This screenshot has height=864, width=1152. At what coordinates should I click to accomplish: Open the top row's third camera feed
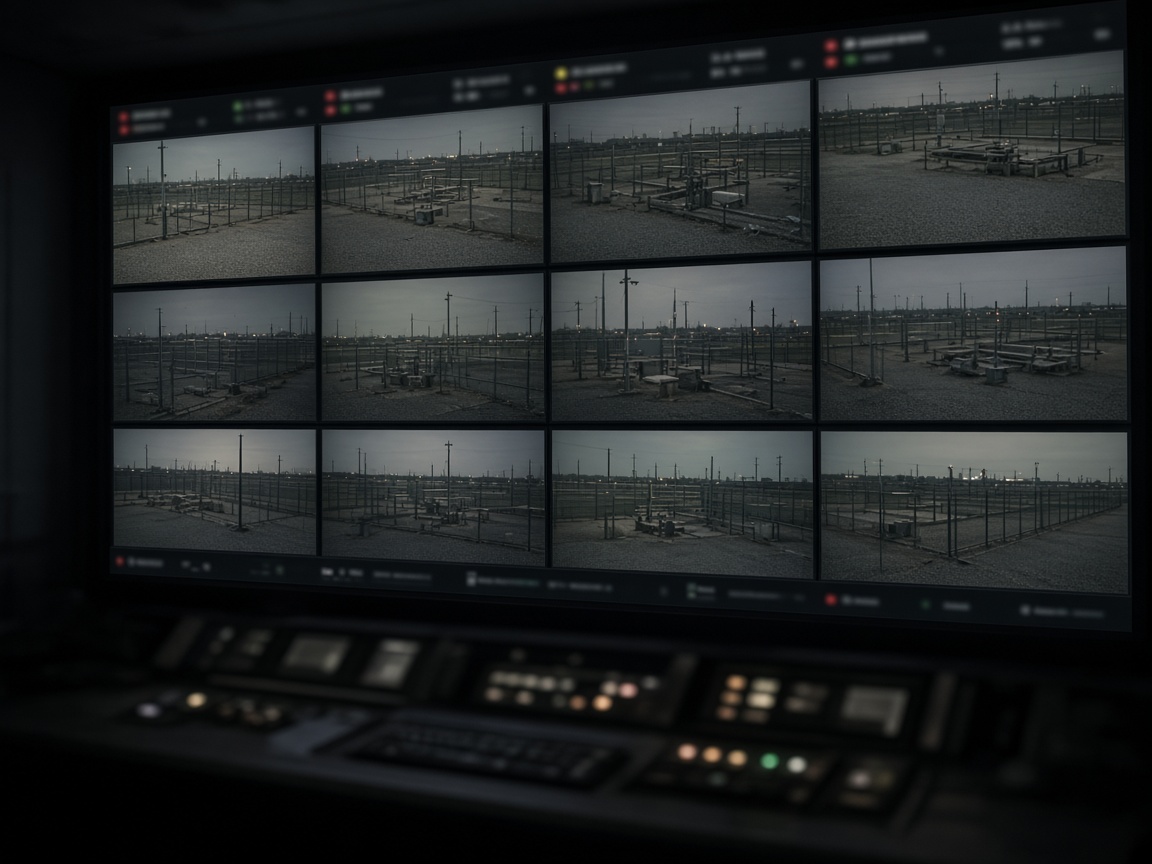coord(680,170)
